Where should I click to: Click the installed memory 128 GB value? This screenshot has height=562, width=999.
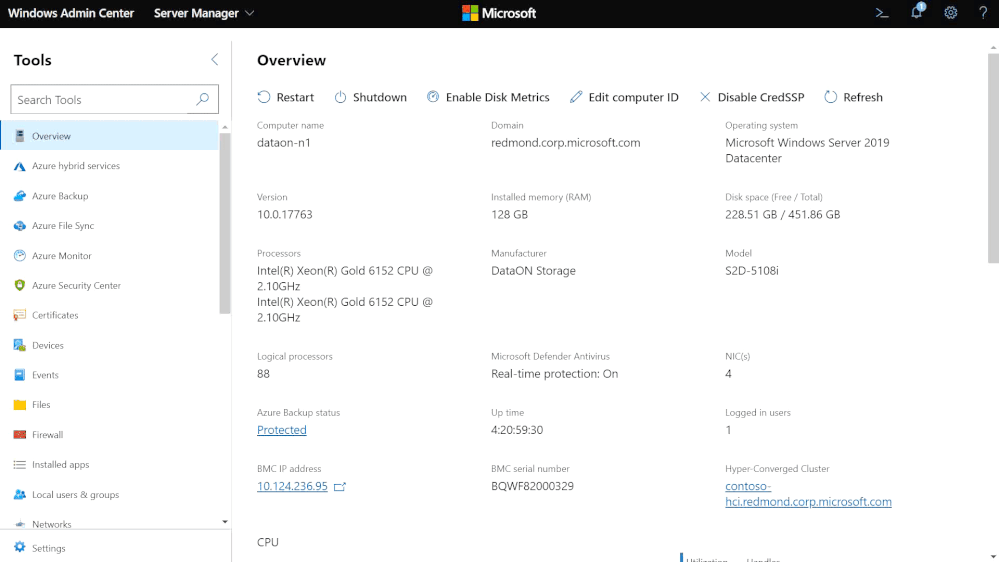click(510, 215)
